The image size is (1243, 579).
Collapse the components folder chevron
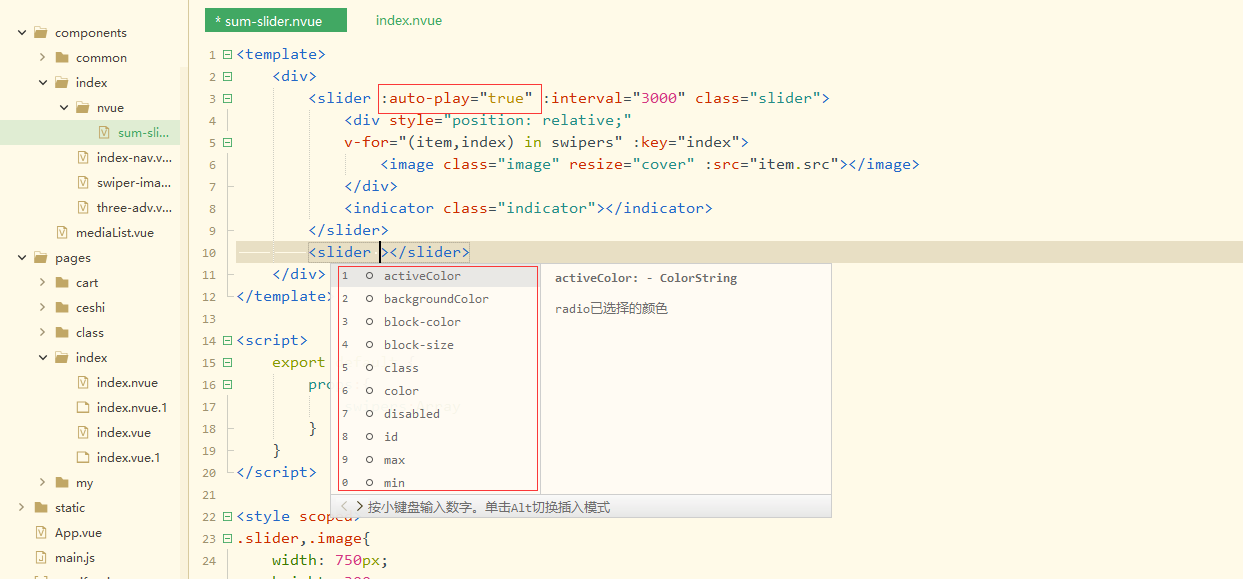pos(21,33)
